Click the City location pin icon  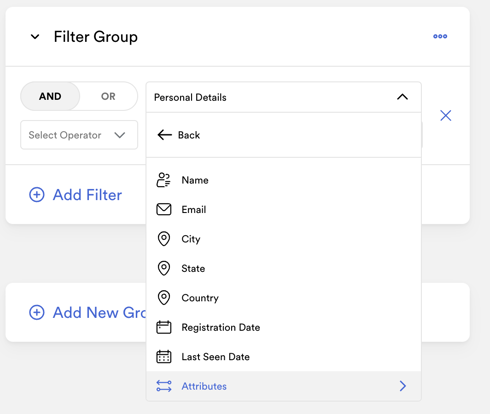(x=164, y=239)
